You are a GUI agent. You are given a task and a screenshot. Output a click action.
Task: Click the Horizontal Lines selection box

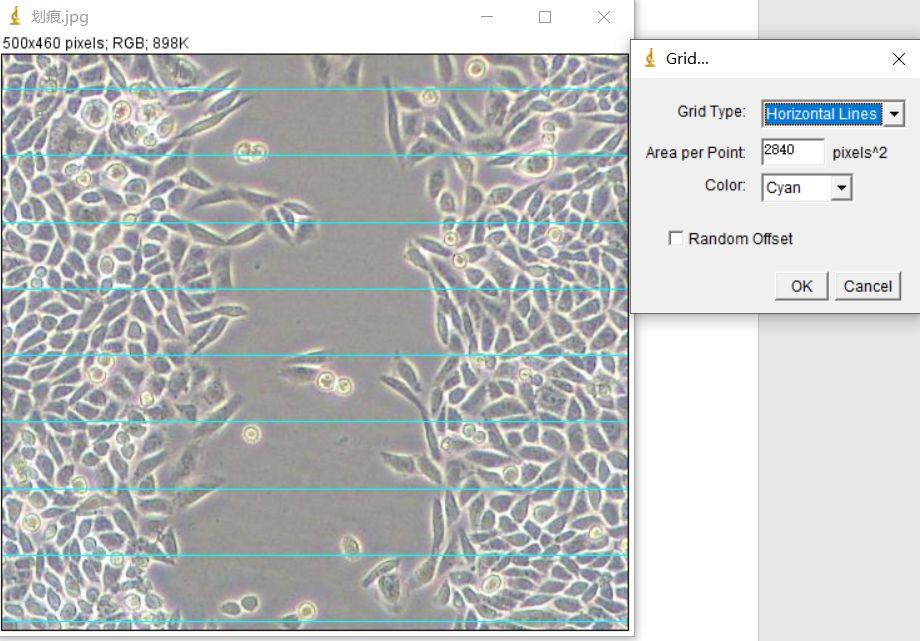821,114
